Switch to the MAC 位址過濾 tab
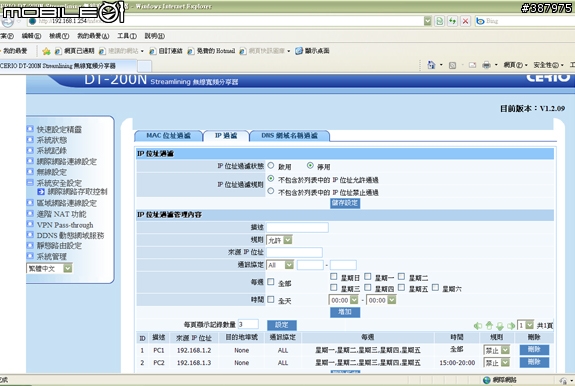This screenshot has height=386, width=575. pos(168,136)
